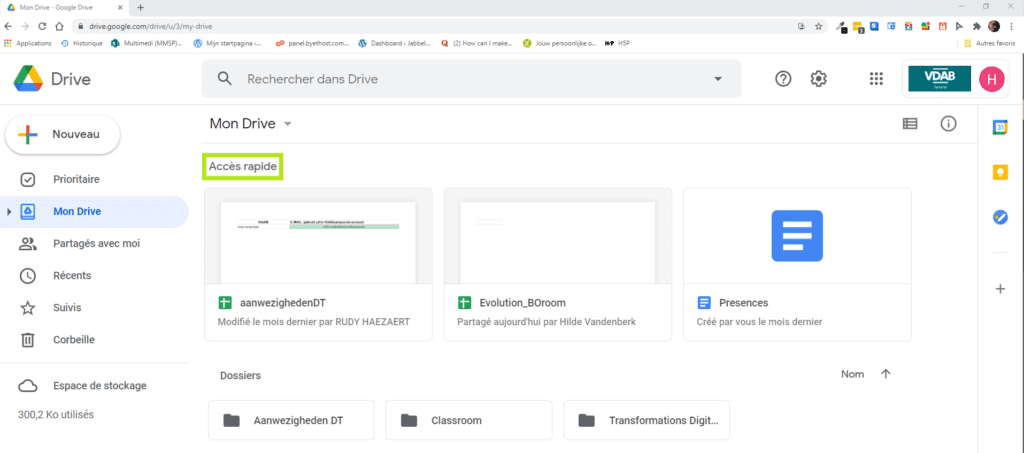The height and width of the screenshot is (453, 1024).
Task: Open the Chrome profile avatar
Action: pyautogui.click(x=994, y=26)
